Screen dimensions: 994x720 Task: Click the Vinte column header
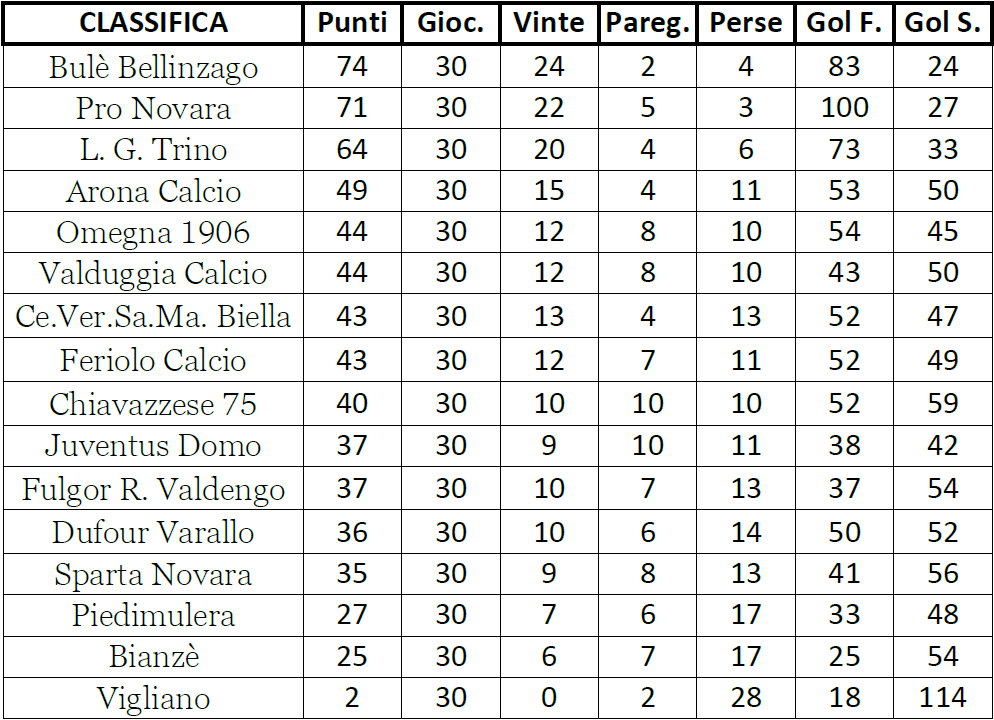549,23
